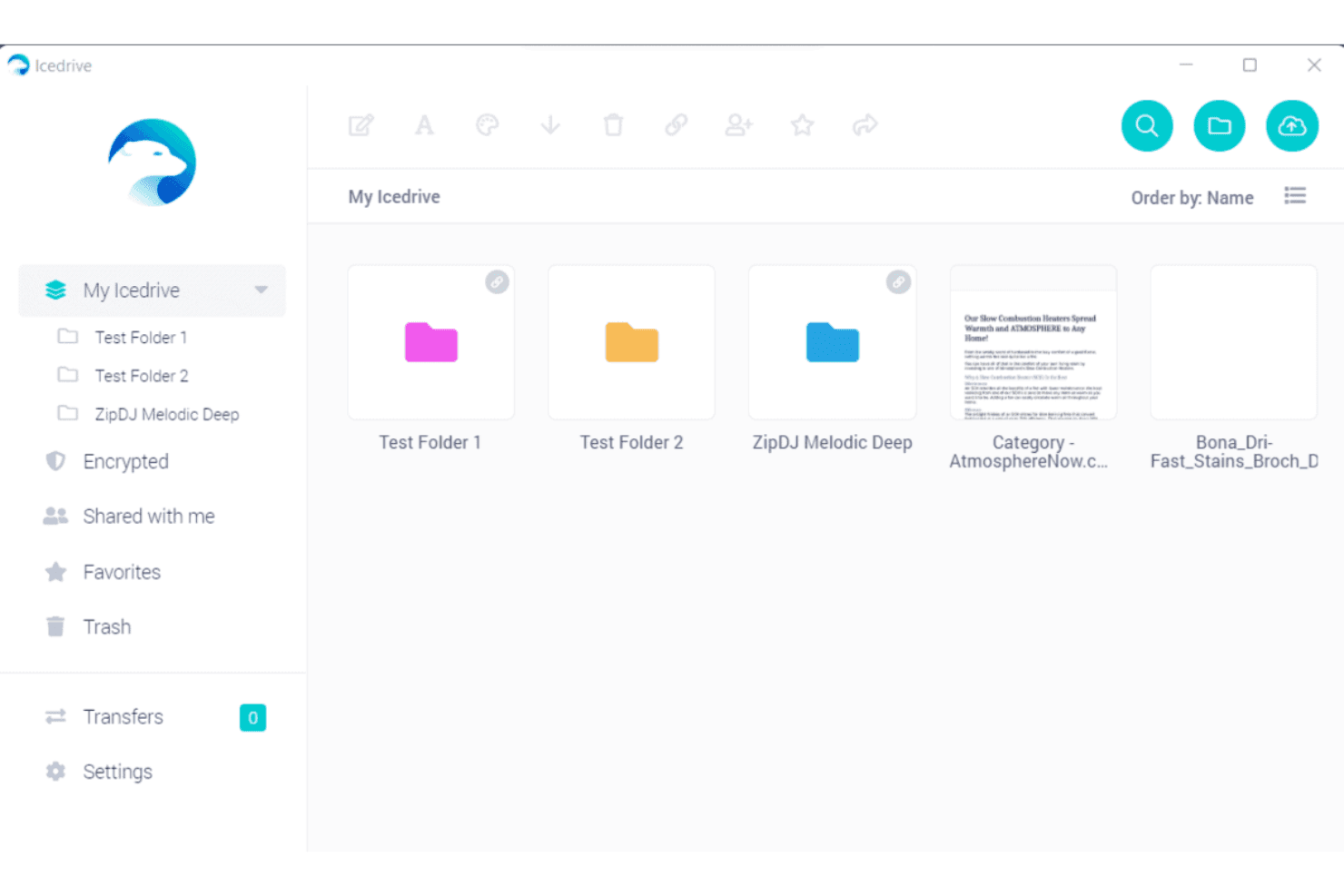Click the My Icedrive breadcrumb
Screen dimensions: 1344x896
point(394,197)
